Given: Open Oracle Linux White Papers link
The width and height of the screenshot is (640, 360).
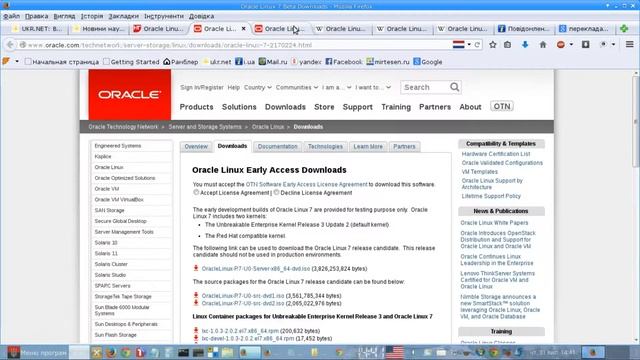Looking at the screenshot, I should coord(494,223).
